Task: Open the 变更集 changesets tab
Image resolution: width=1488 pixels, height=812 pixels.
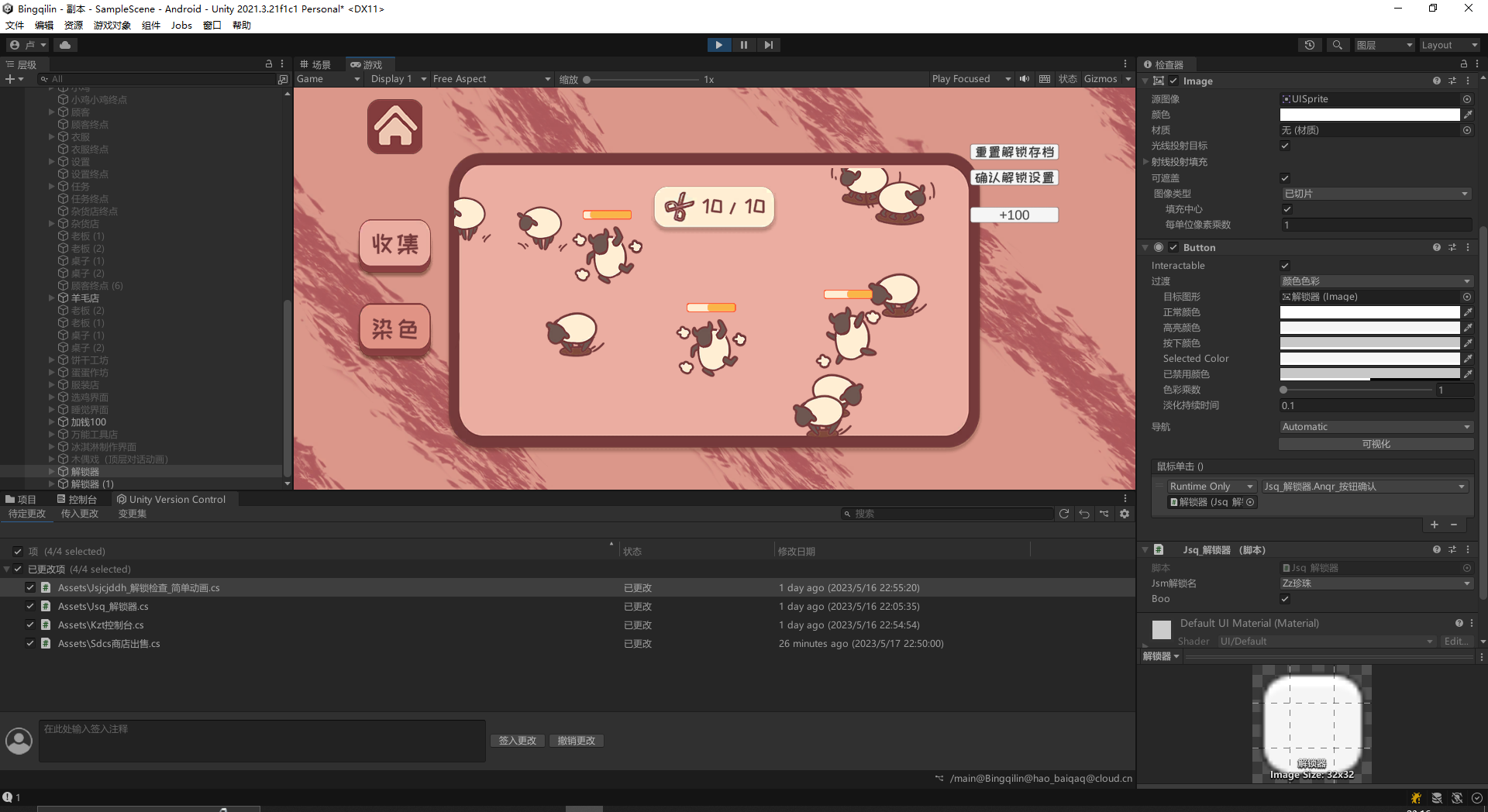Action: coord(133,514)
